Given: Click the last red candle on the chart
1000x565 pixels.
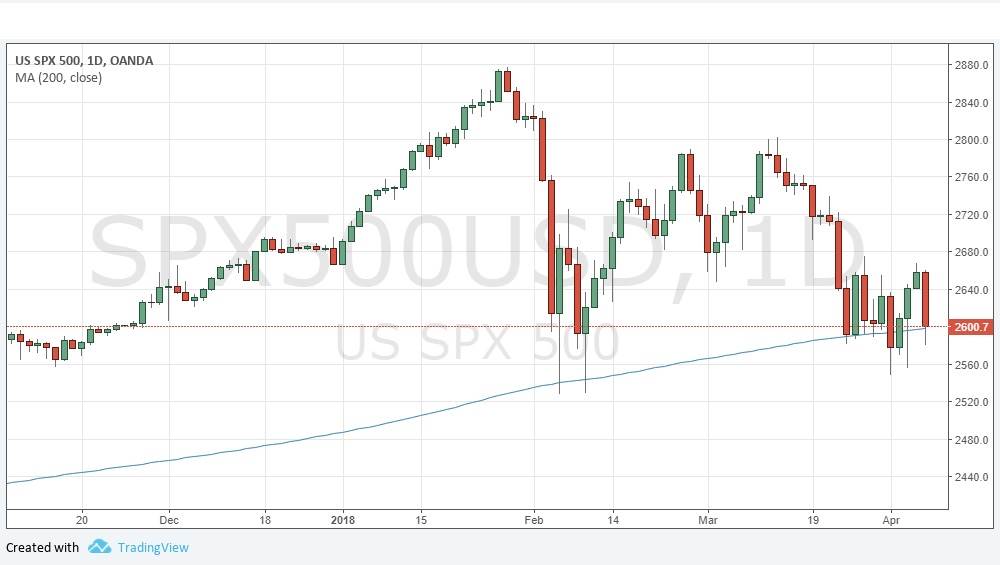Looking at the screenshot, I should pos(925,298).
